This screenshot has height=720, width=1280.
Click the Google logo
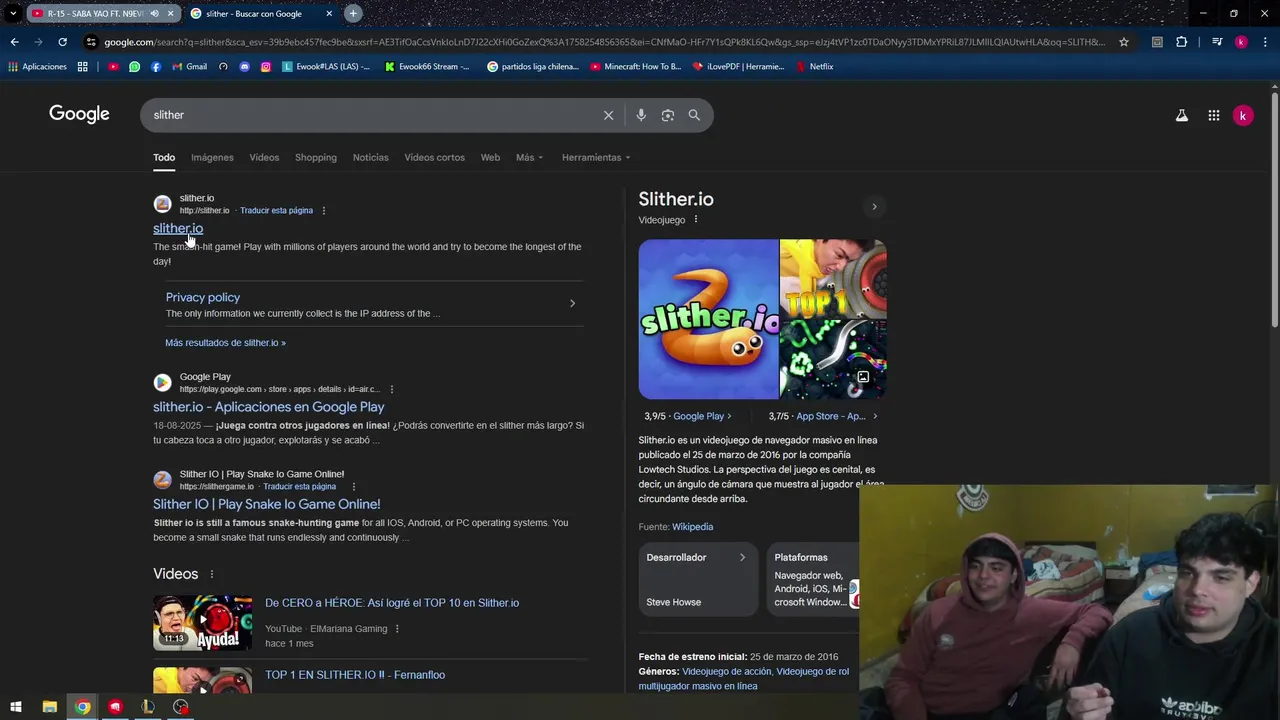79,114
